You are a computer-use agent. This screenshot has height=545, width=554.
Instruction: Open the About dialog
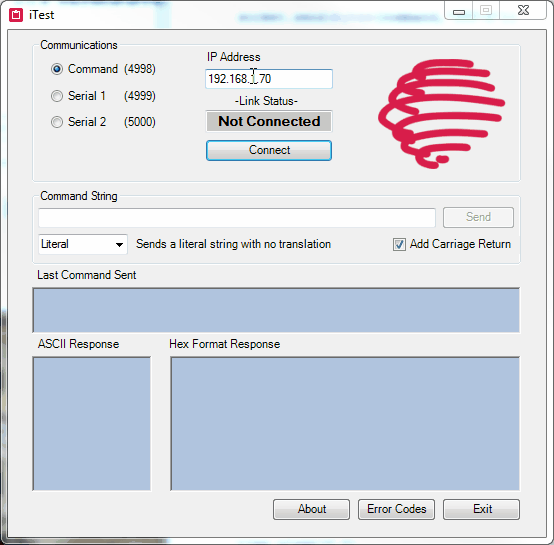[x=311, y=509]
